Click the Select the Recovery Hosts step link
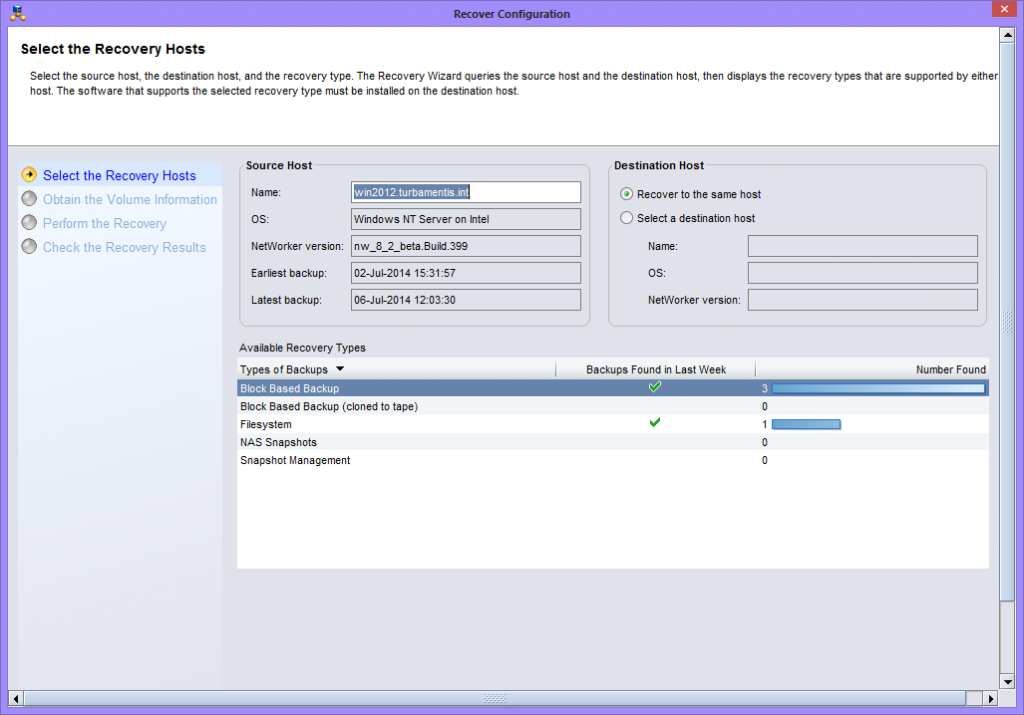This screenshot has height=715, width=1024. [117, 175]
